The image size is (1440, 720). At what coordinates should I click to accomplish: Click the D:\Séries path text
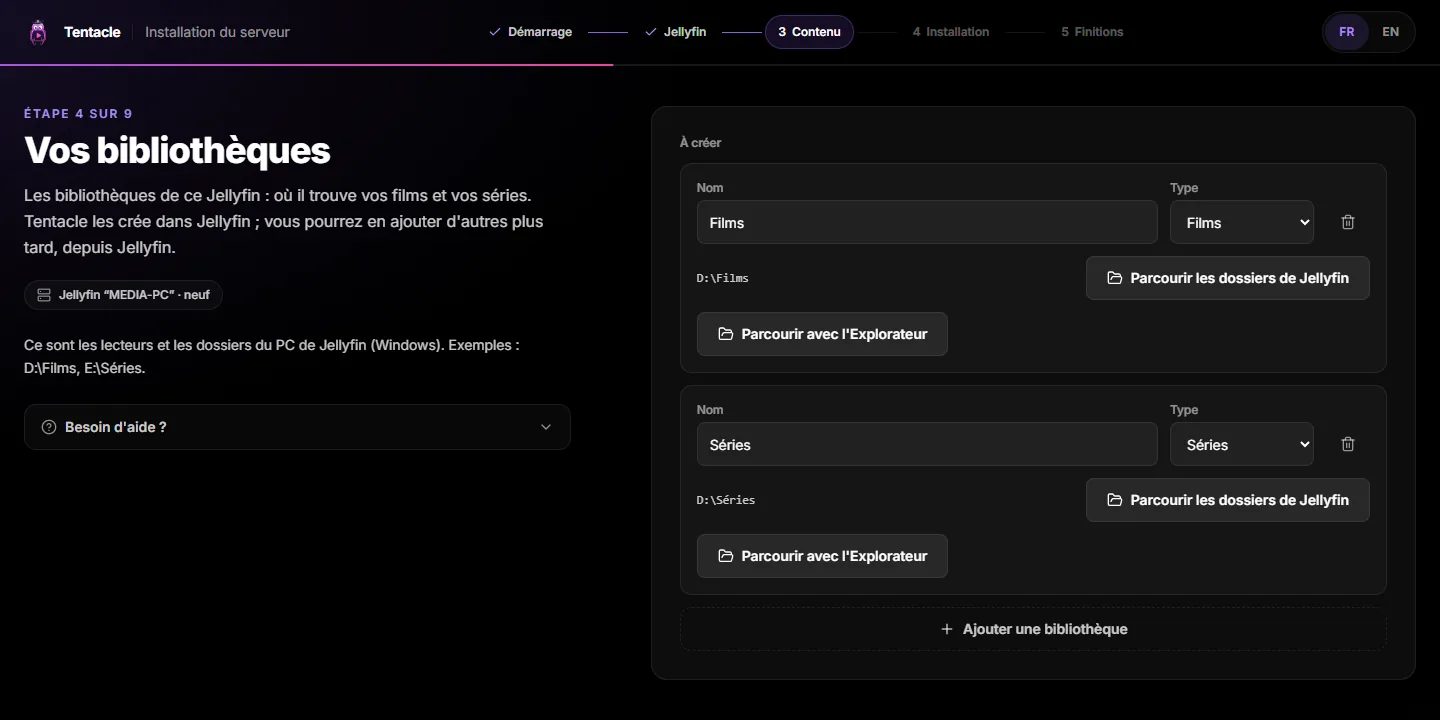[726, 500]
